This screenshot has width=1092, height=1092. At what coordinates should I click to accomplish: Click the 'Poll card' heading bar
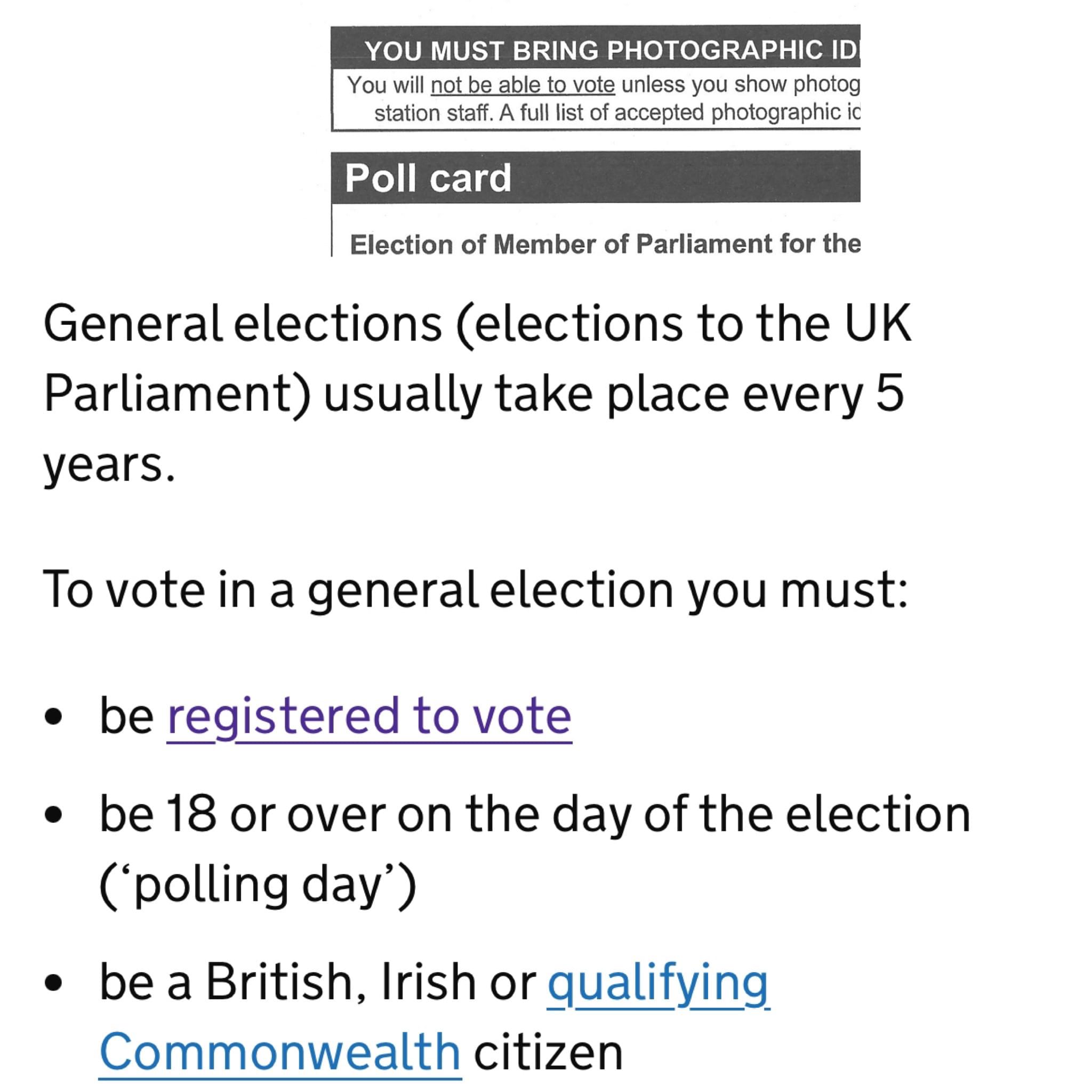click(596, 177)
